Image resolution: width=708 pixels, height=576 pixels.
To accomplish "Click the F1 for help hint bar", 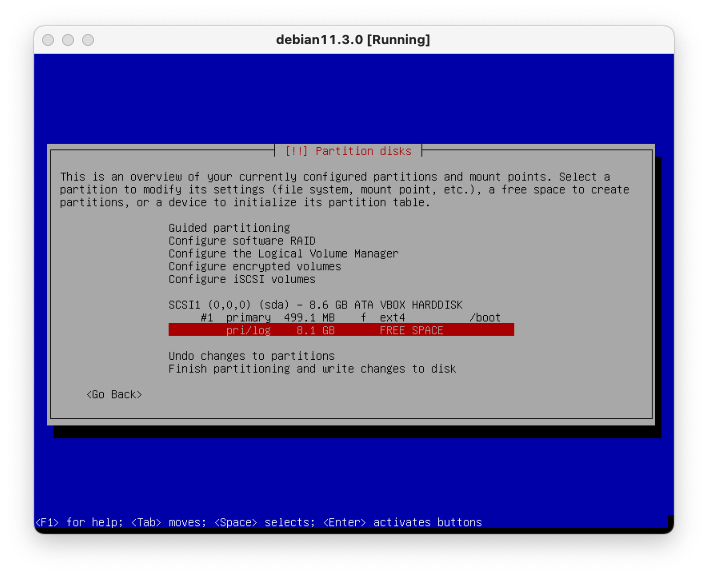I will [258, 522].
